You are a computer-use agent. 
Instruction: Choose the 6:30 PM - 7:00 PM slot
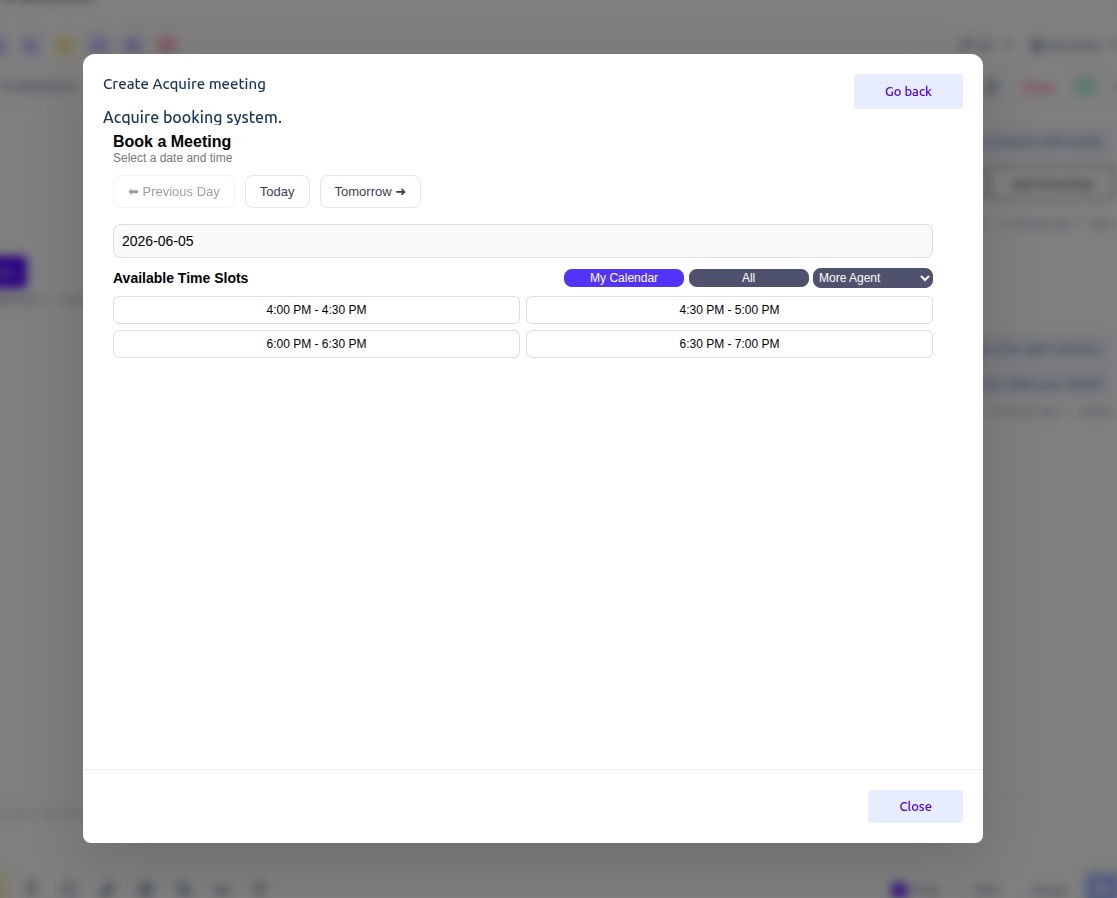pyautogui.click(x=729, y=344)
